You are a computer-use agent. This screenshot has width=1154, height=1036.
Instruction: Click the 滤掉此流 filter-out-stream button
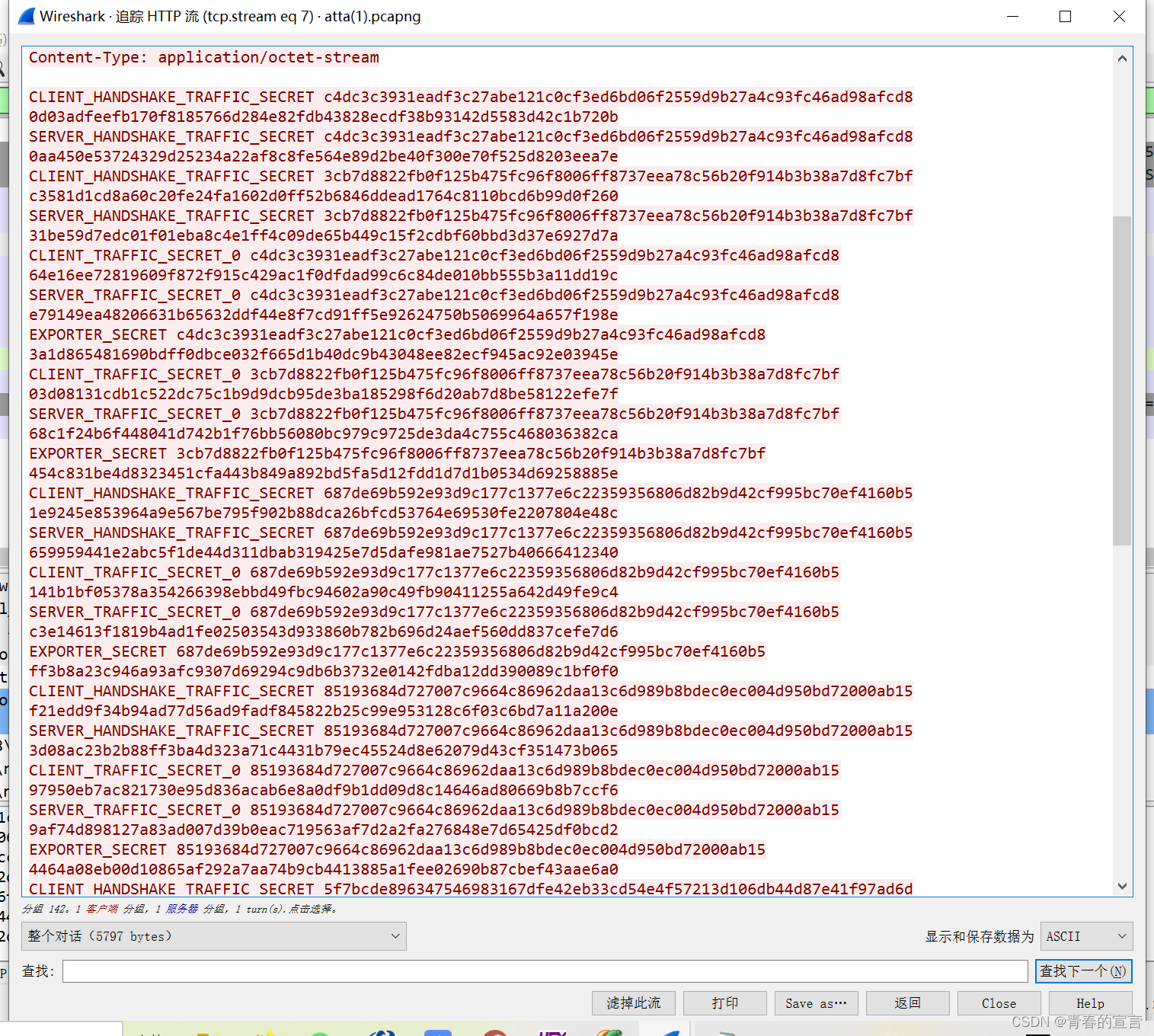pos(633,1003)
